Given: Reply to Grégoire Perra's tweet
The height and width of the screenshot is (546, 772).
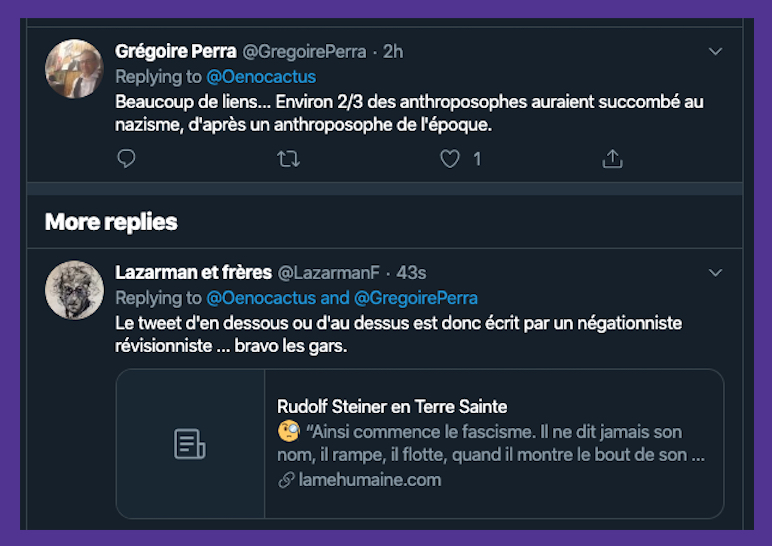Looking at the screenshot, I should pos(126,158).
